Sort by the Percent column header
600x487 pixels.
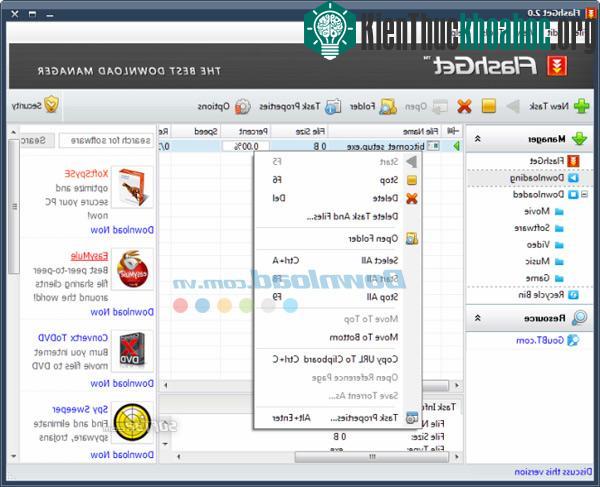pos(246,132)
